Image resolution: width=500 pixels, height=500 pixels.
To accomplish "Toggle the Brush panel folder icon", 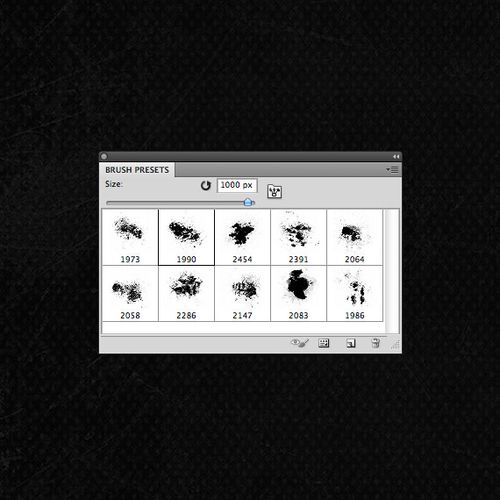I will pos(274,191).
